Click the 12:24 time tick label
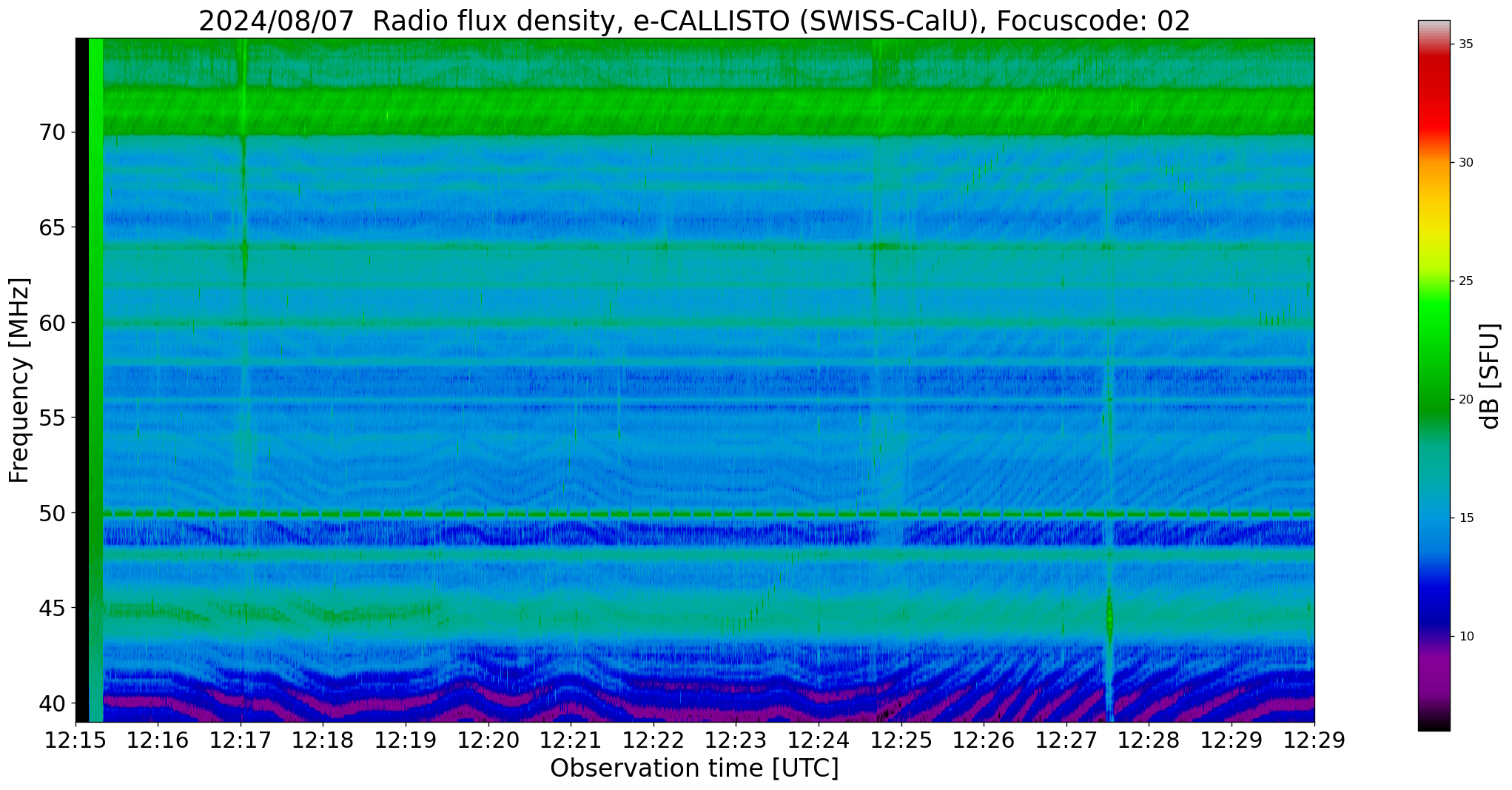1512x790 pixels. click(x=819, y=740)
